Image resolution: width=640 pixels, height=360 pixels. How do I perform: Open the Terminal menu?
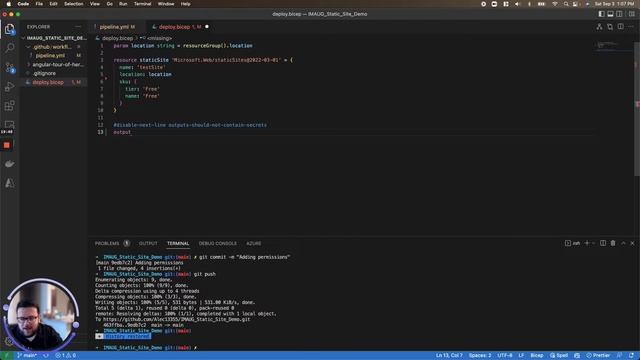click(x=142, y=4)
